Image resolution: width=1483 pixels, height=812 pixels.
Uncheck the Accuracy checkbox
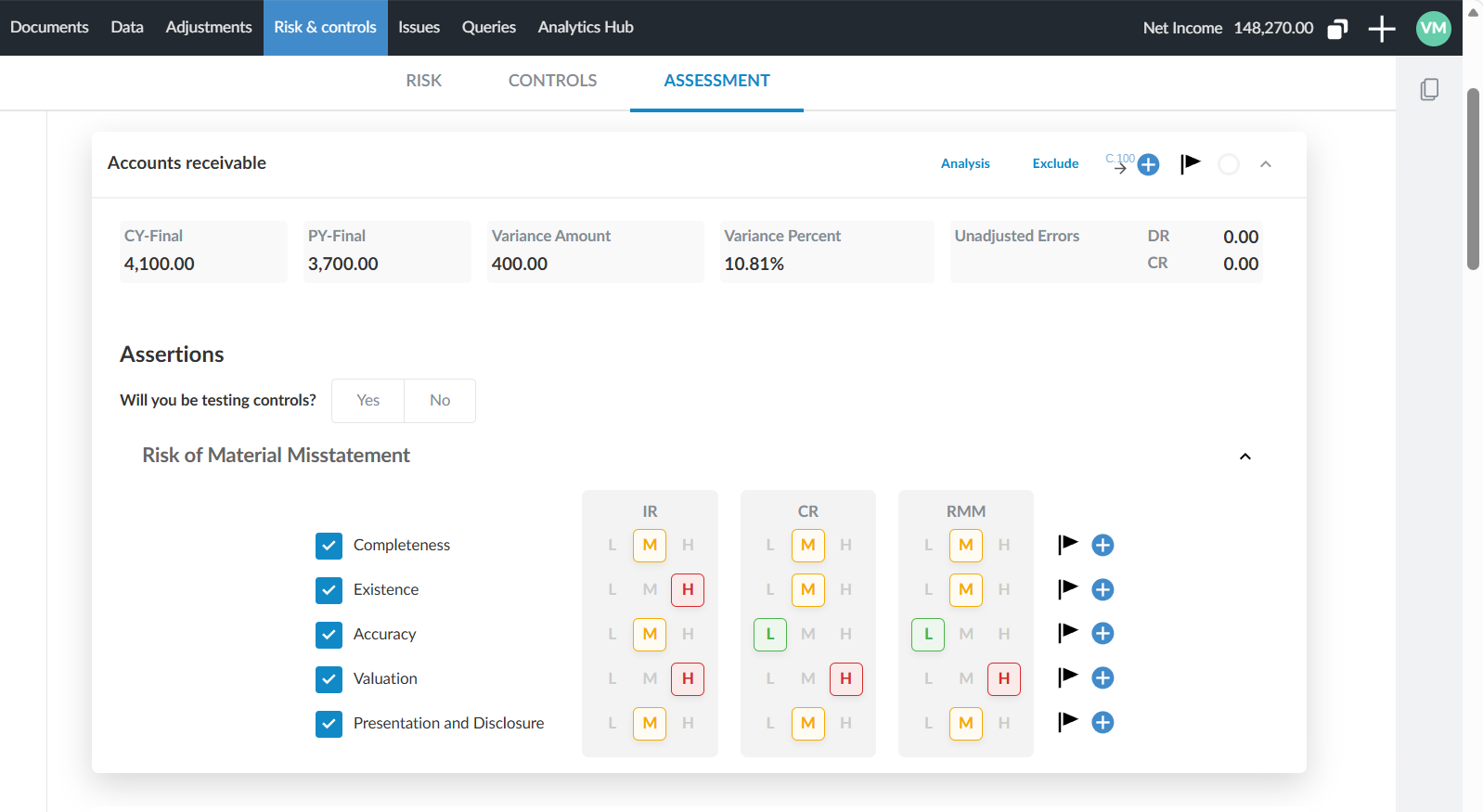point(329,635)
